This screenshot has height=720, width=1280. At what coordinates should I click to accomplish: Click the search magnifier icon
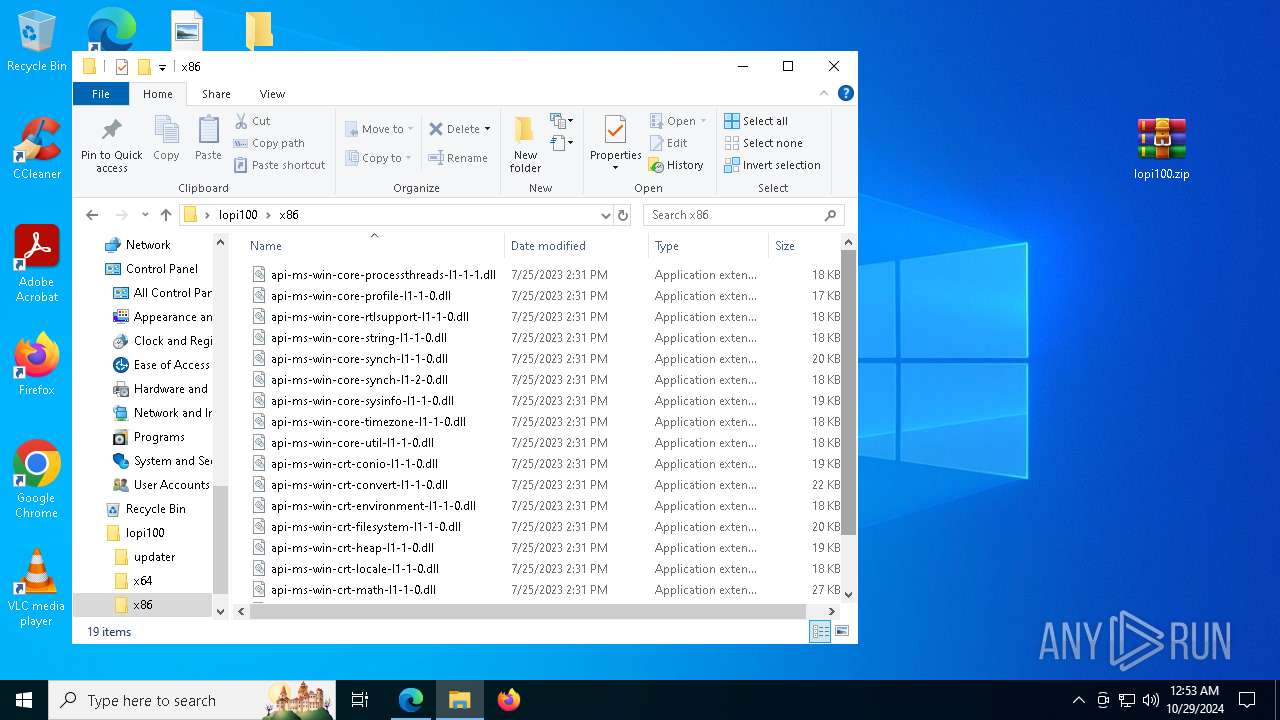830,215
